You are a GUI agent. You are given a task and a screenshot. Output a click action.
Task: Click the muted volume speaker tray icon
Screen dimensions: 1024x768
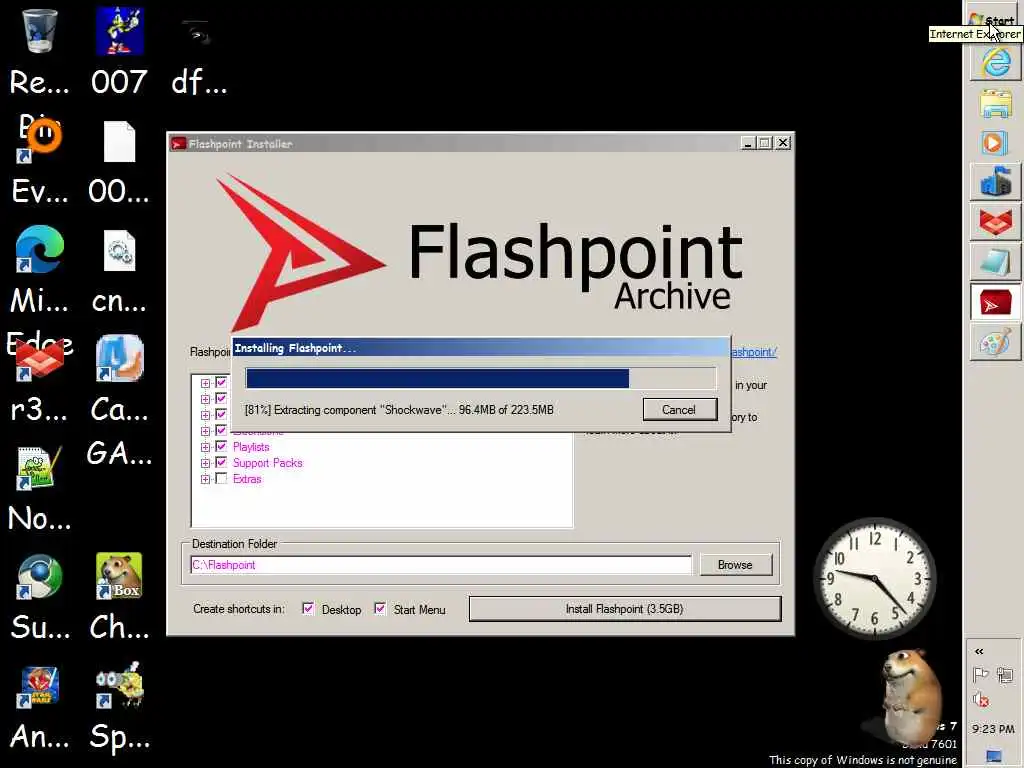point(981,699)
